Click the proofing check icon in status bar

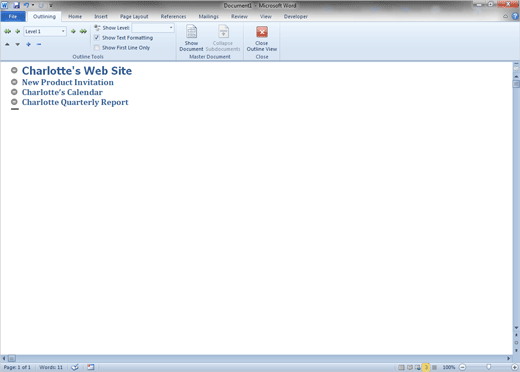point(75,367)
